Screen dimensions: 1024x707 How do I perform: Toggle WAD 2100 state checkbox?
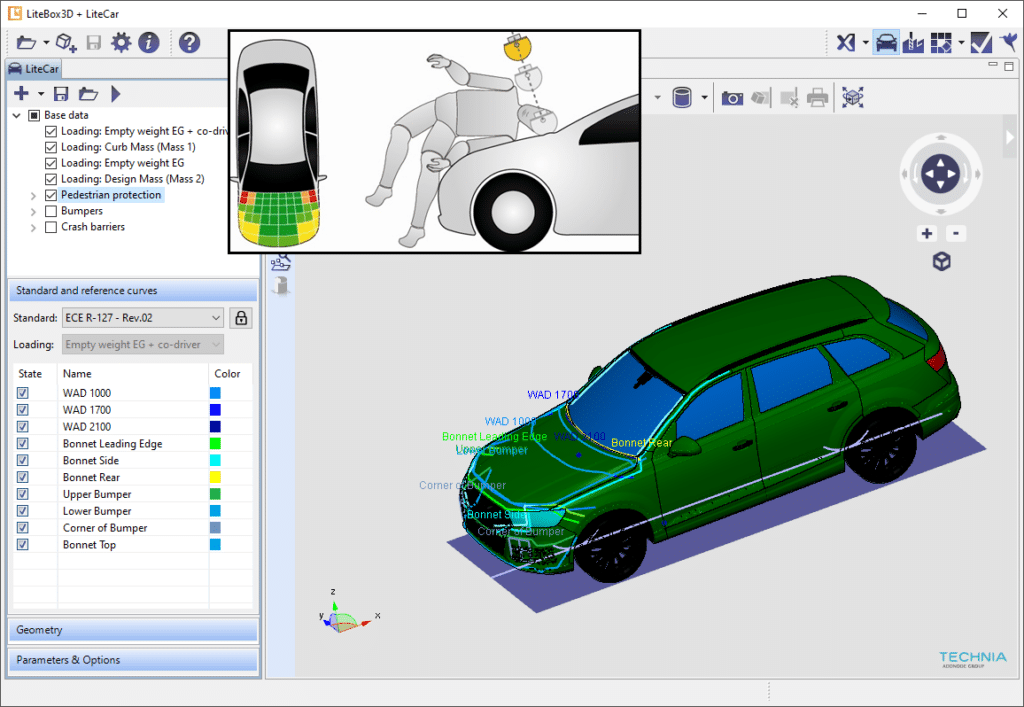pyautogui.click(x=23, y=427)
